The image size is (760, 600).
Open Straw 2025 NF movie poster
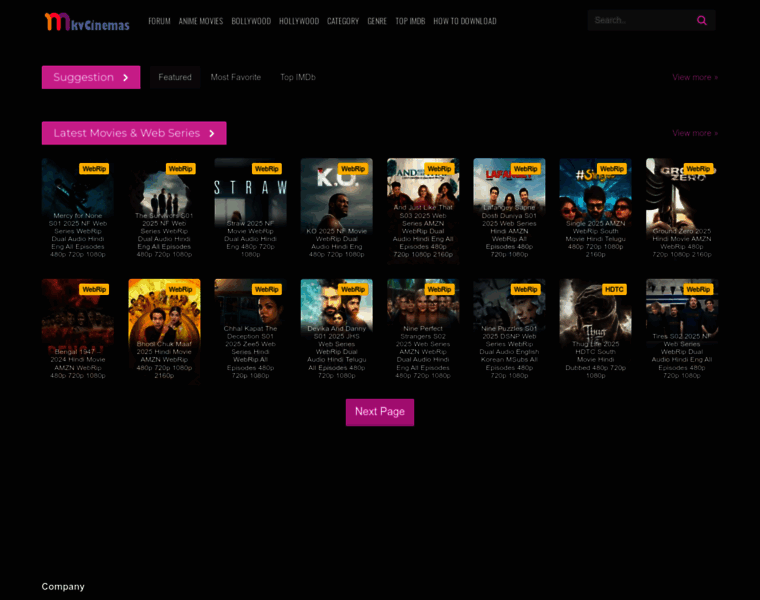[x=251, y=211]
